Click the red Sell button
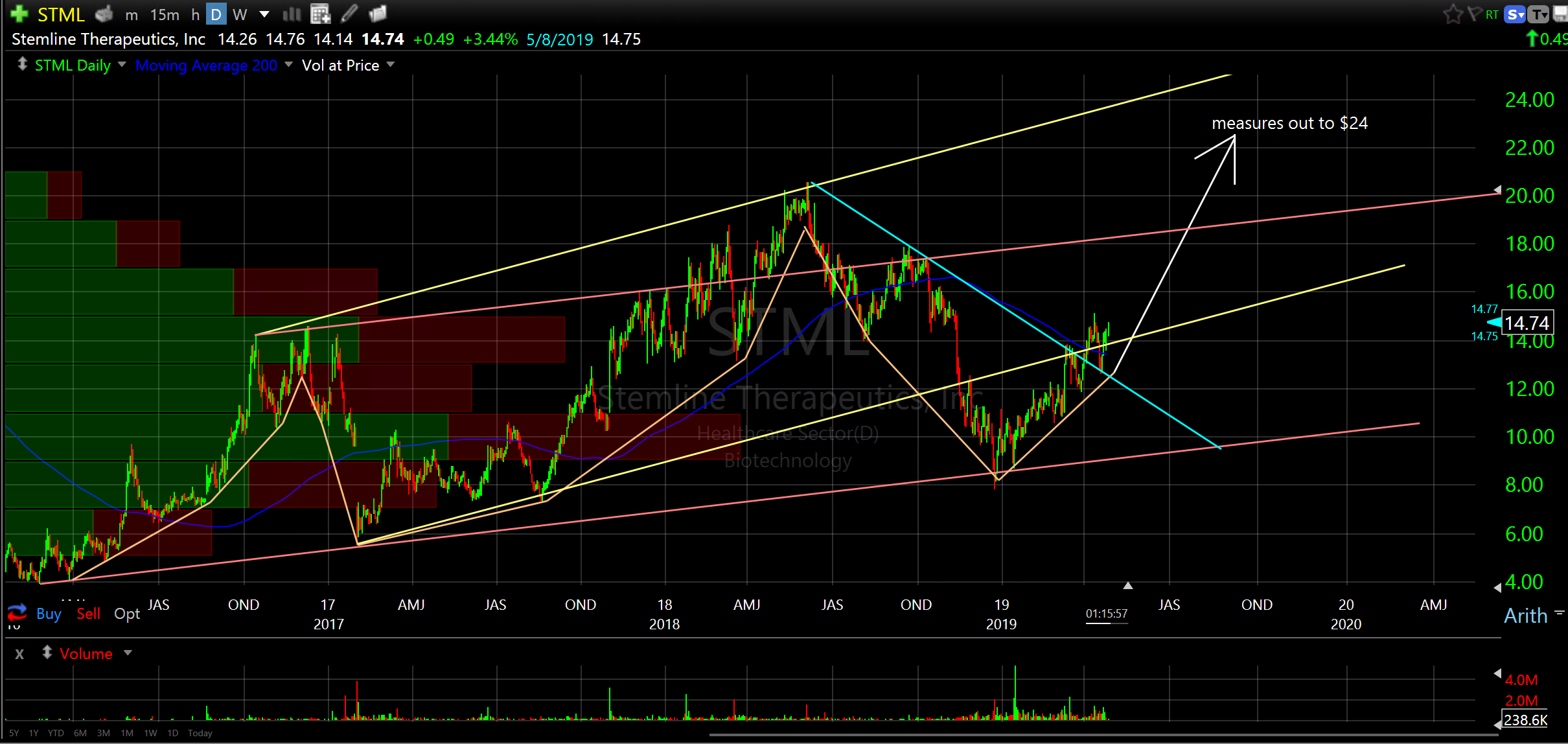This screenshot has height=744, width=1568. point(88,614)
